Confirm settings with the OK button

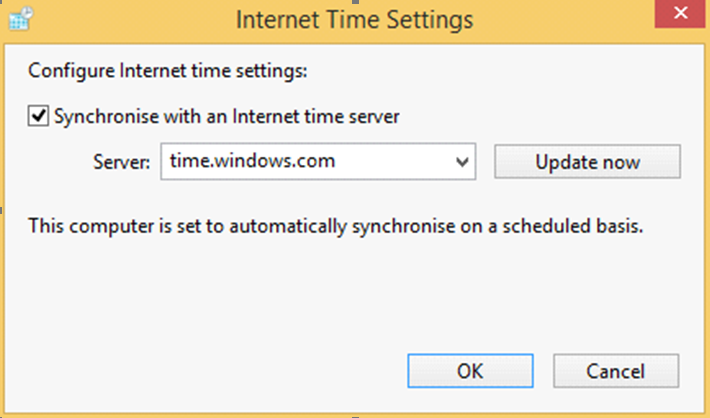click(x=470, y=371)
